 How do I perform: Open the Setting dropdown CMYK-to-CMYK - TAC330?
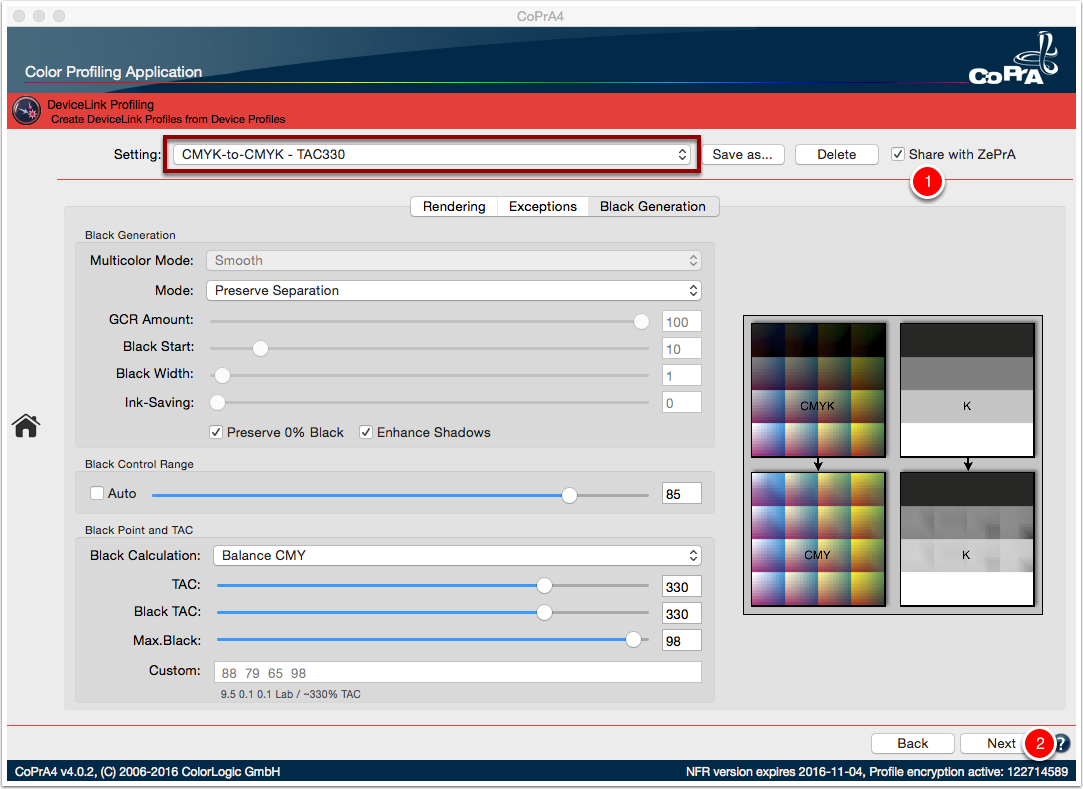[x=432, y=154]
